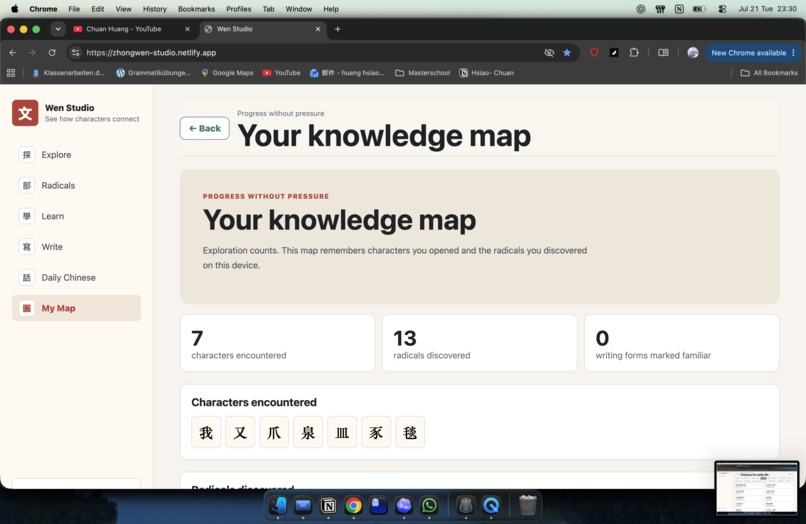Open the File menu
The width and height of the screenshot is (806, 524).
point(74,9)
